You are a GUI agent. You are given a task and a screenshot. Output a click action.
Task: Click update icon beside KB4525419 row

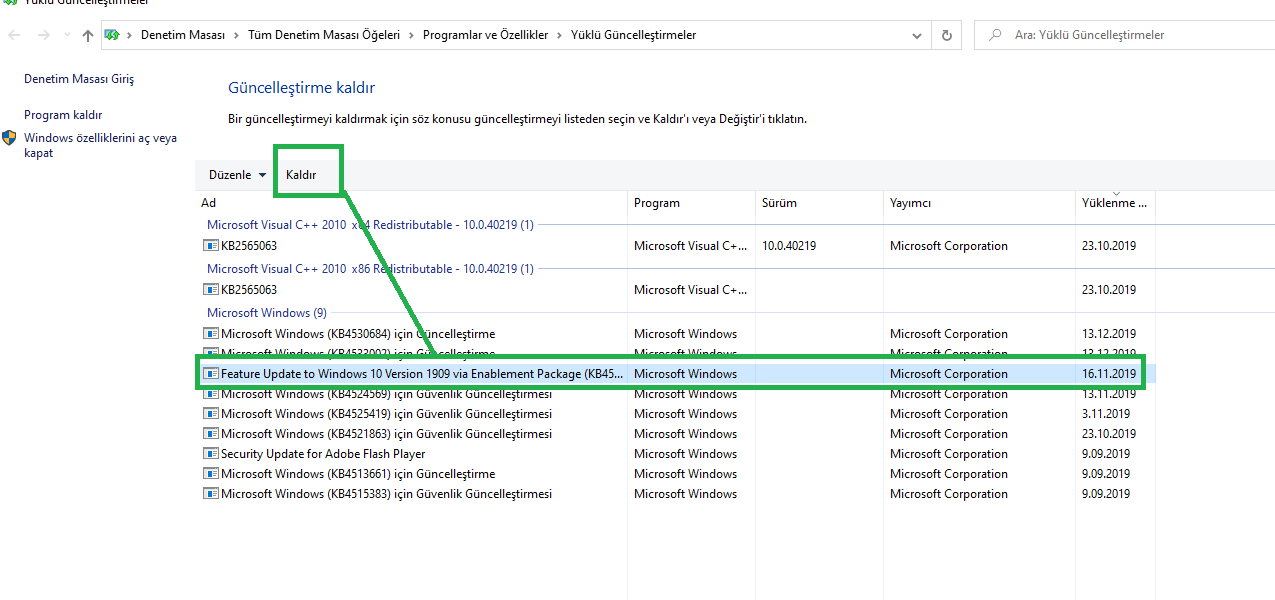click(211, 414)
